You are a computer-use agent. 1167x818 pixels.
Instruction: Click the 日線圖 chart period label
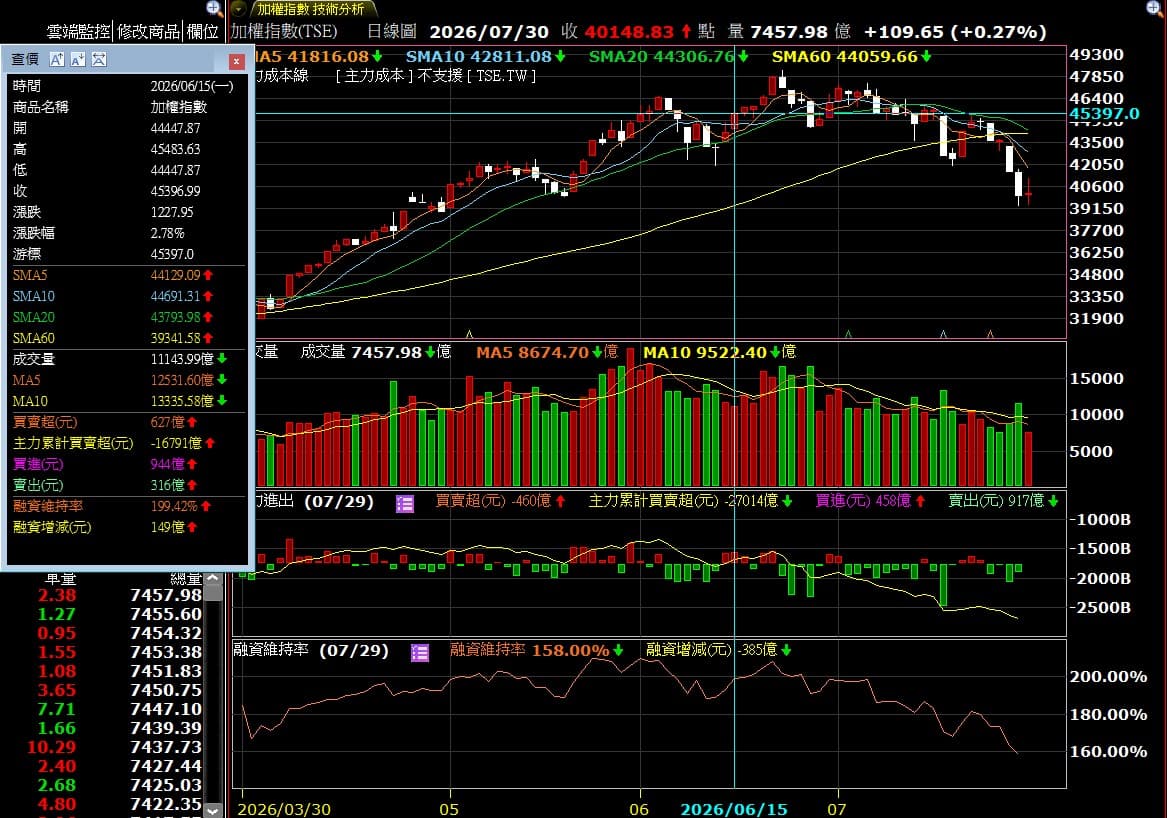(x=391, y=31)
